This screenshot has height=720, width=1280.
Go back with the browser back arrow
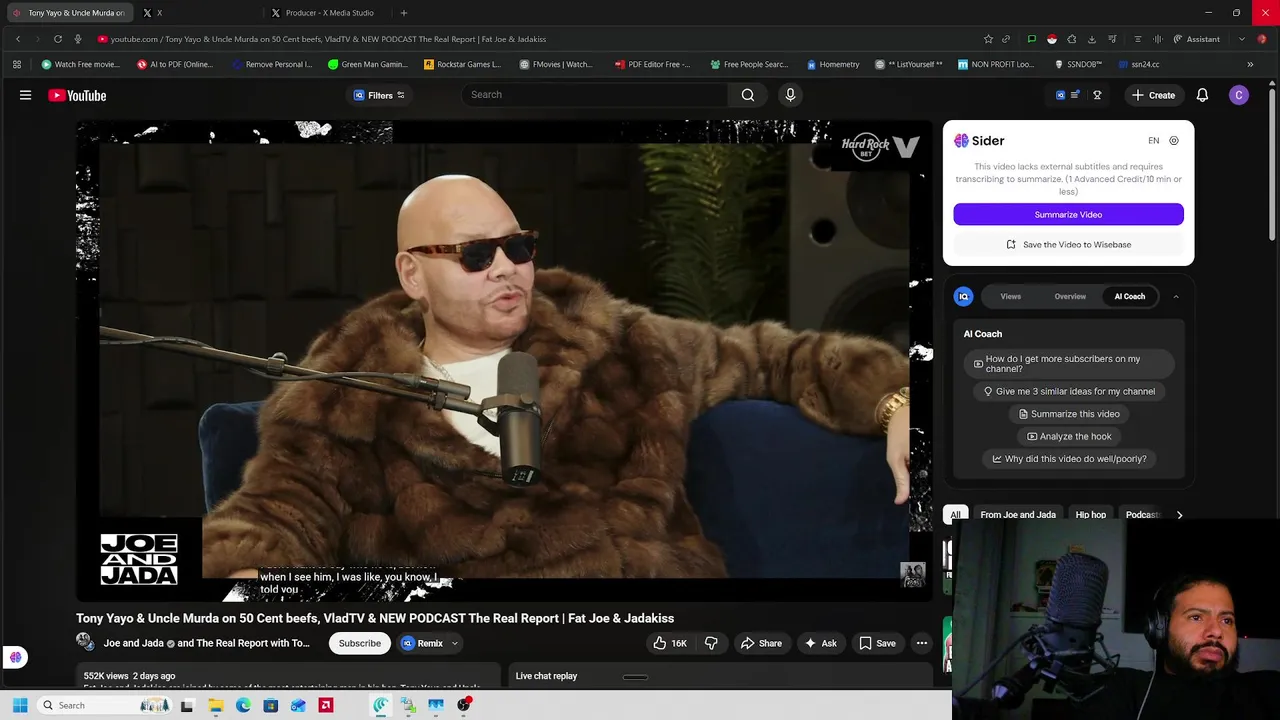[x=17, y=39]
